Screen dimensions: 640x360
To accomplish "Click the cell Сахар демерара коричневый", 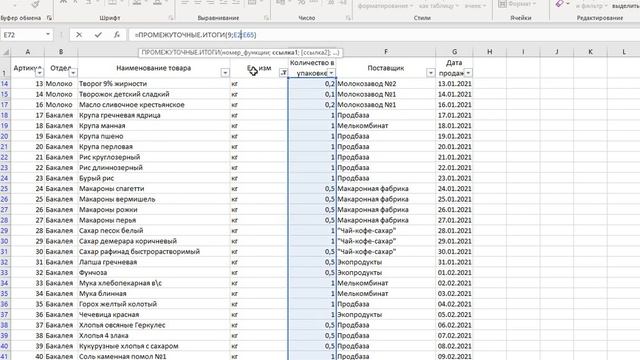I will pyautogui.click(x=153, y=241).
